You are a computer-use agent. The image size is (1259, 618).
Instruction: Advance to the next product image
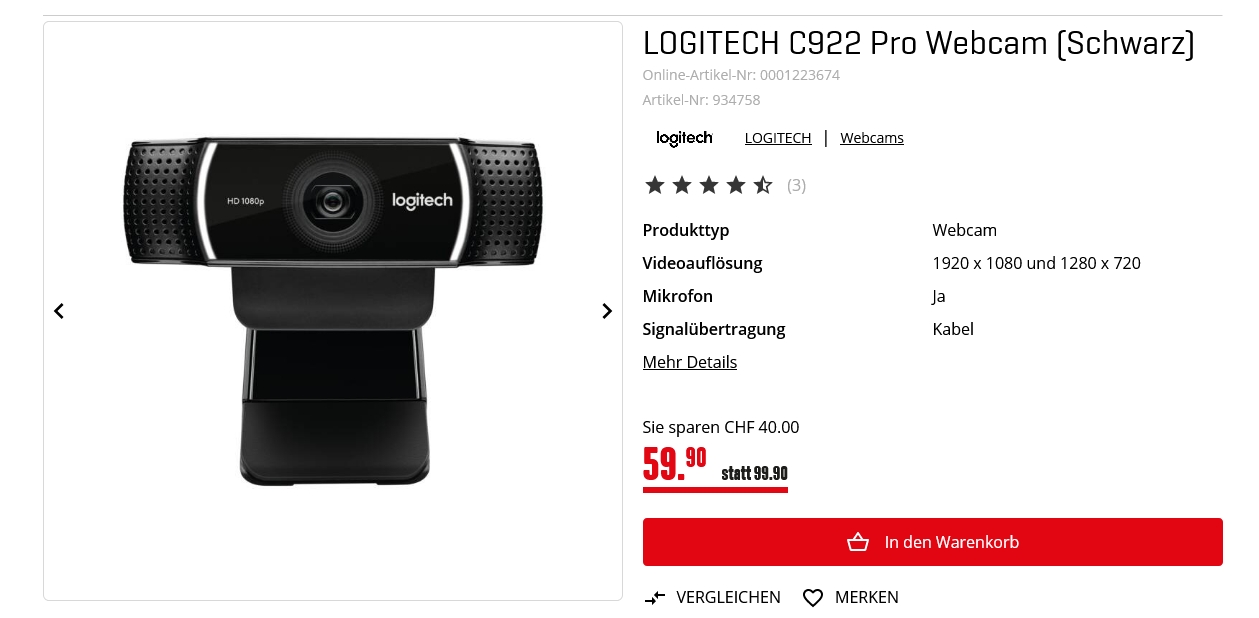(x=607, y=311)
